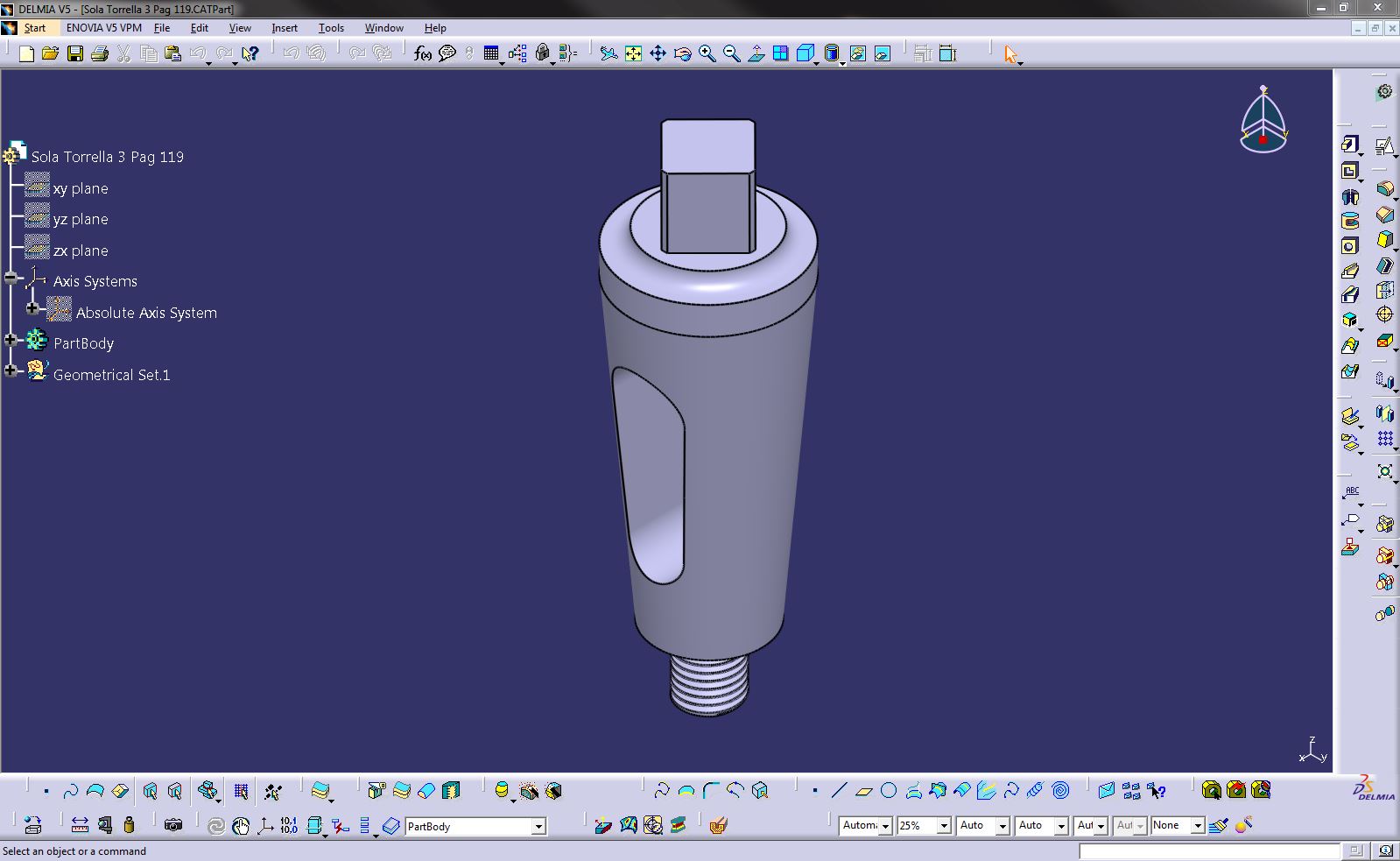Expand the Absolute Axis System node

tap(32, 309)
